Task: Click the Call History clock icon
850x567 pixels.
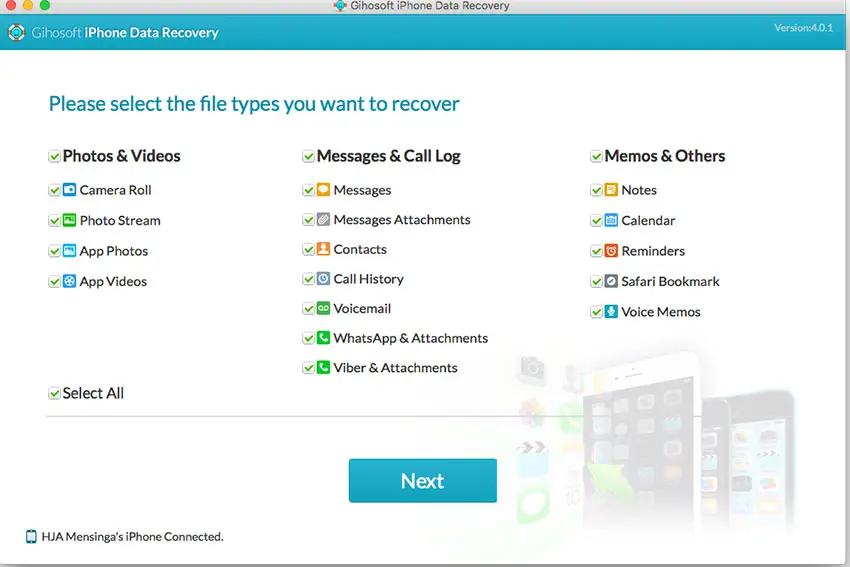Action: click(x=323, y=279)
